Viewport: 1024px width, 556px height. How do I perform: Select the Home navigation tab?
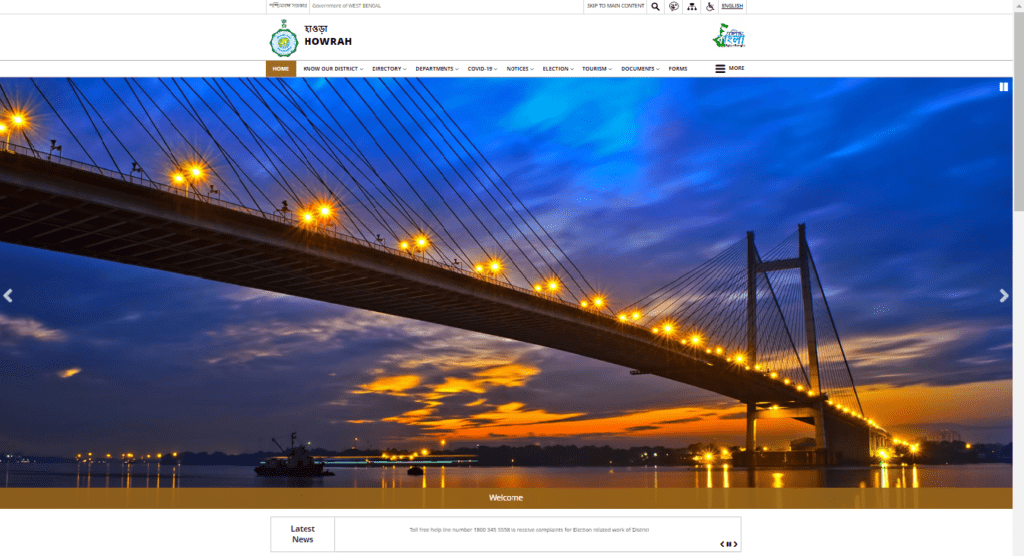tap(281, 69)
